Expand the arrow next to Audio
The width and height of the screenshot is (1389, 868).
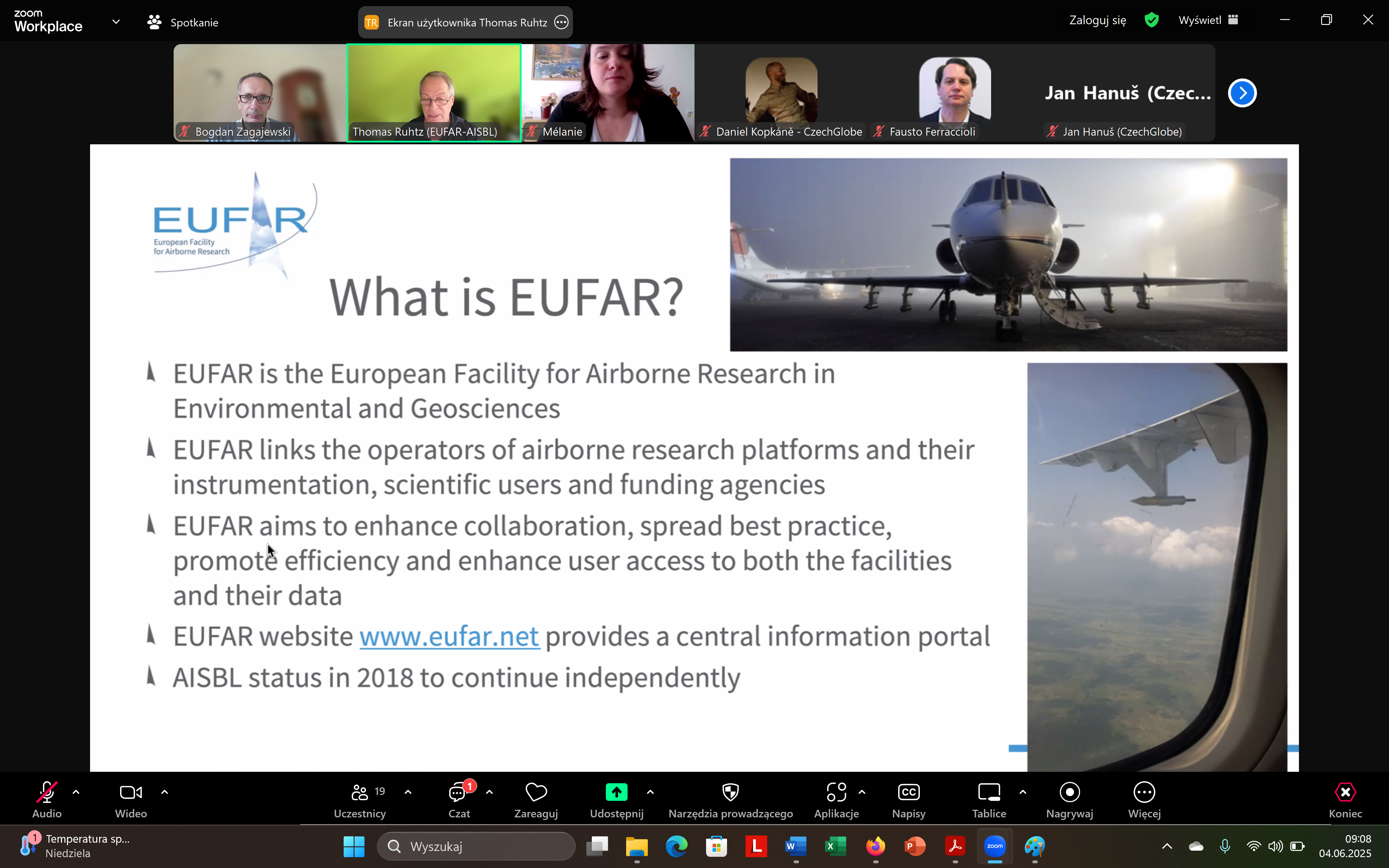click(76, 792)
